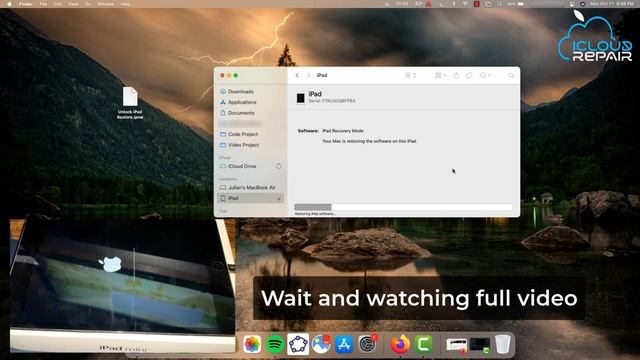Viewport: 640px width, 360px height.
Task: Click the Wi-Fi icon in menu bar
Action: [x=464, y=4]
